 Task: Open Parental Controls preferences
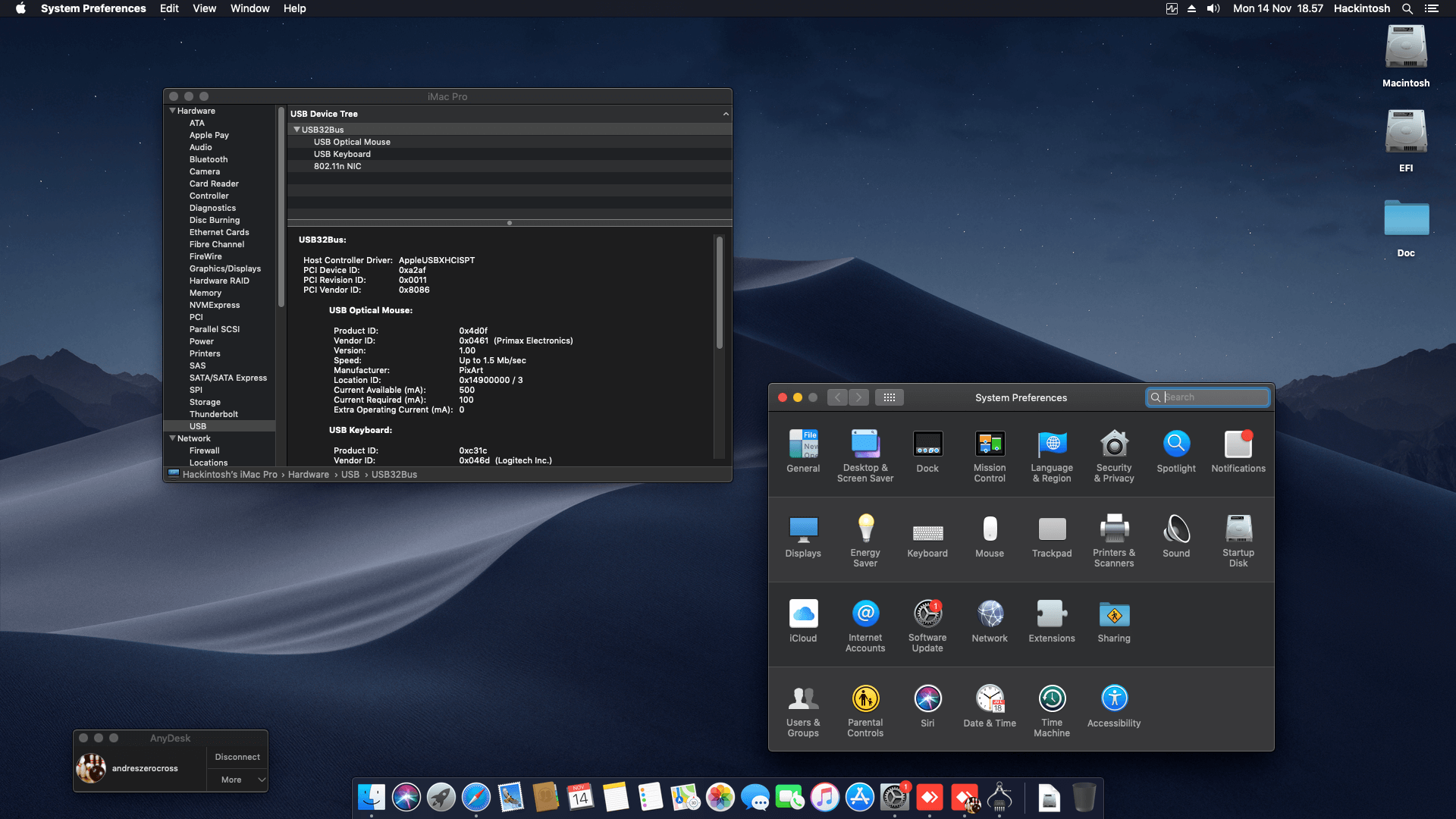pos(865,710)
